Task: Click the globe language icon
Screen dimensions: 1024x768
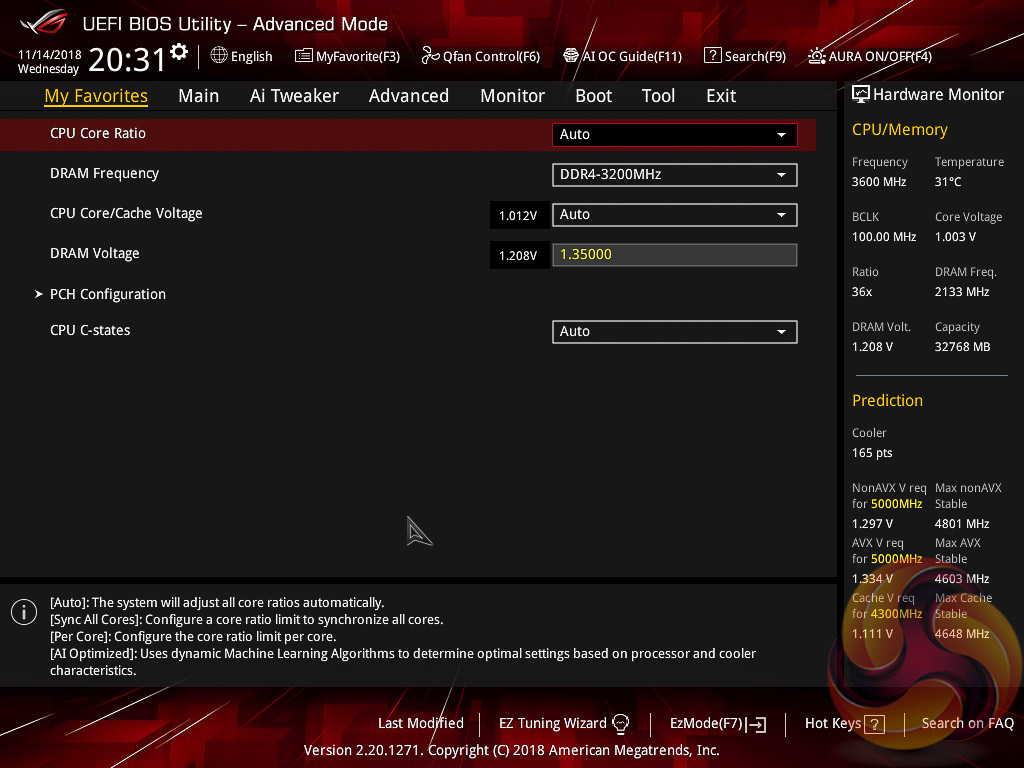Action: coord(219,56)
